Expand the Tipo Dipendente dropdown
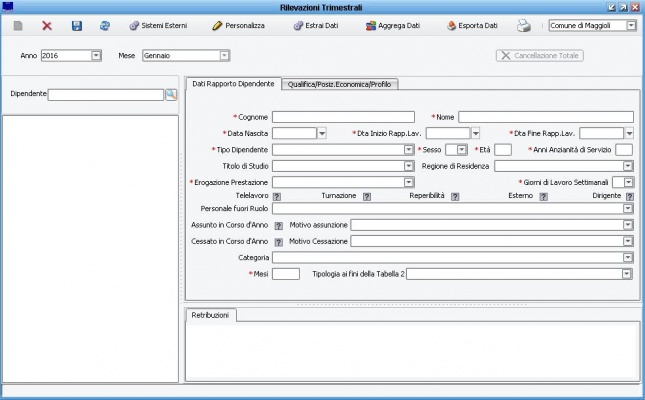This screenshot has height=400, width=645. tap(408, 149)
